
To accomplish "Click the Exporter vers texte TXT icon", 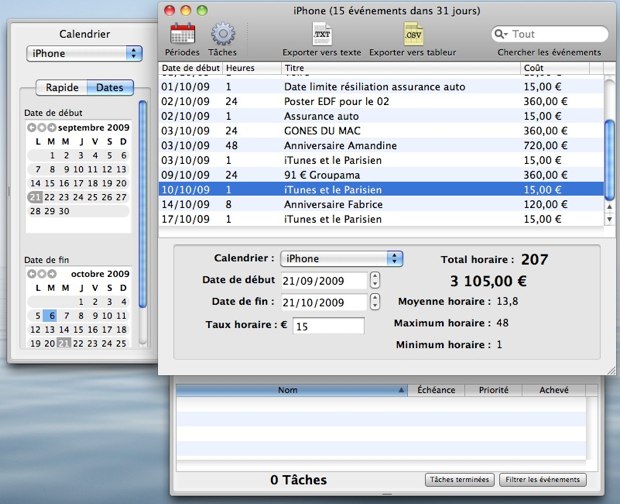I will (x=322, y=34).
